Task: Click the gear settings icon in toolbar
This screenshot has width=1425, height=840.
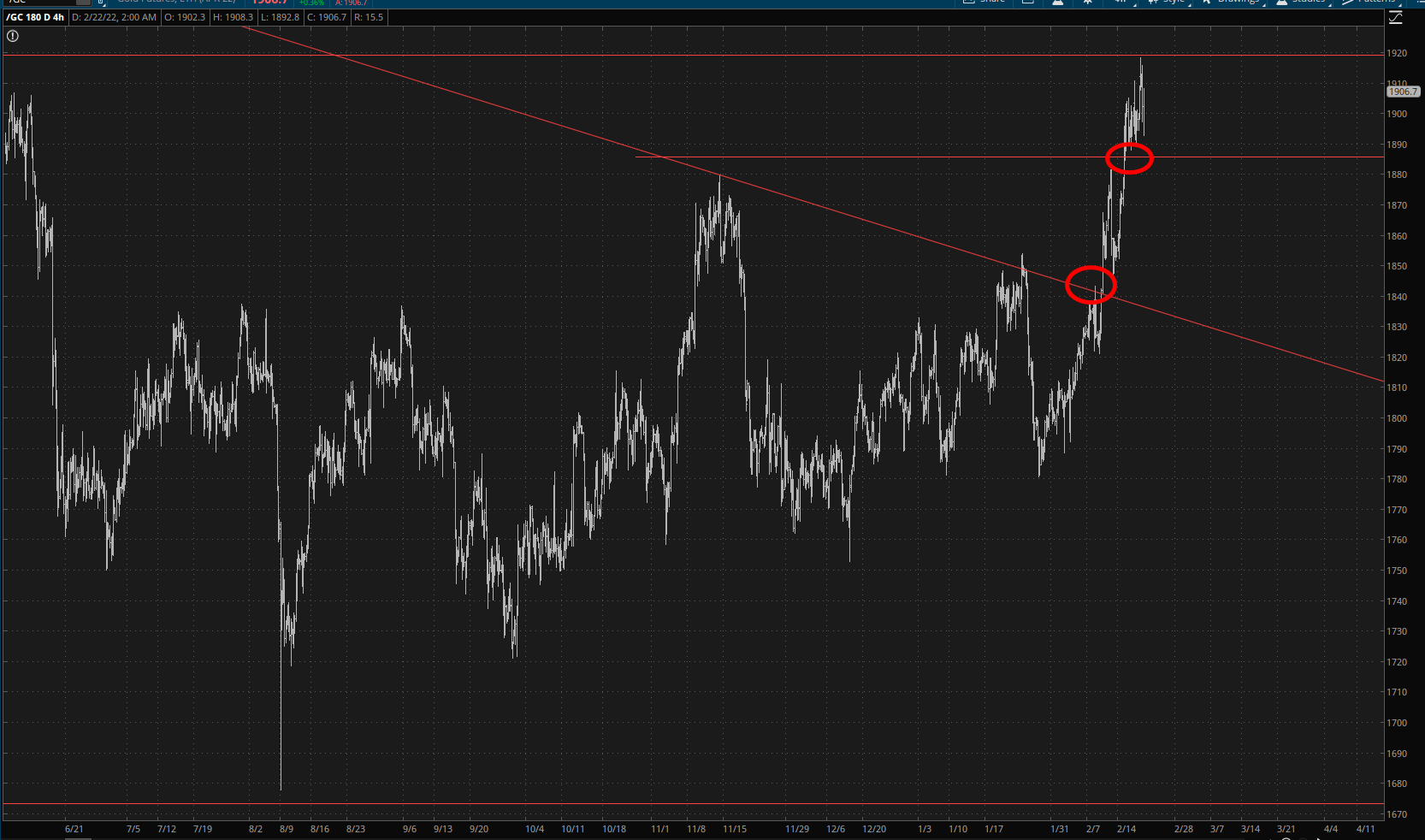Action: 1088,3
